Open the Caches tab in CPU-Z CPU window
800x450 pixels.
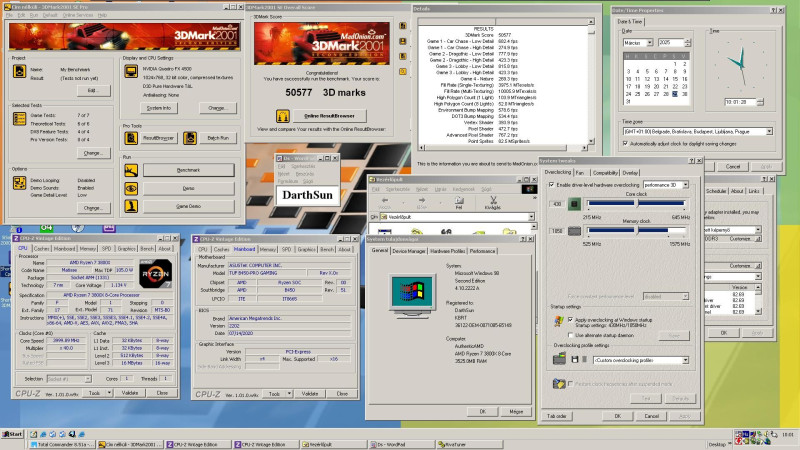(41, 248)
